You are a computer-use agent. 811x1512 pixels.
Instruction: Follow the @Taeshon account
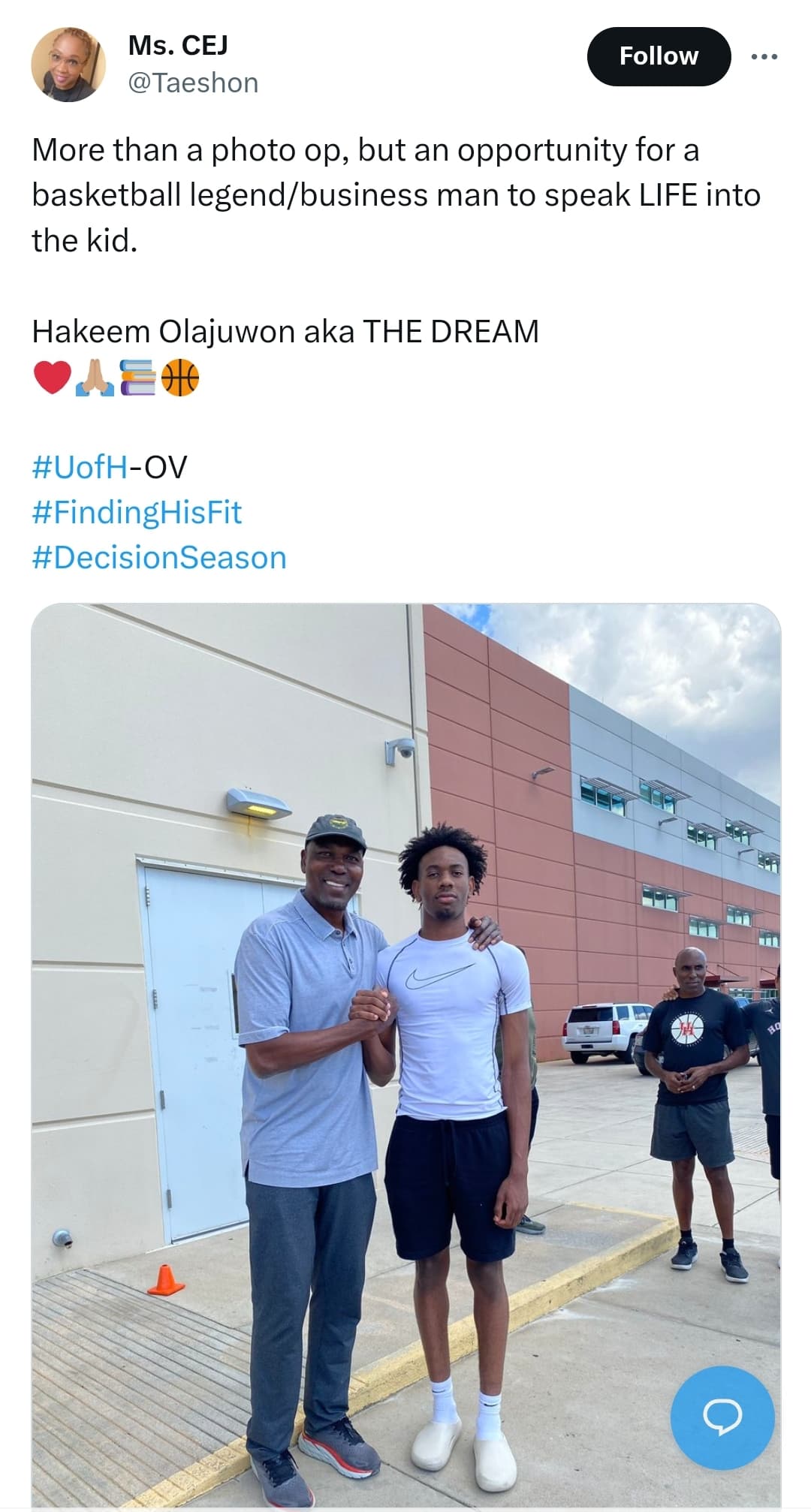pos(659,56)
